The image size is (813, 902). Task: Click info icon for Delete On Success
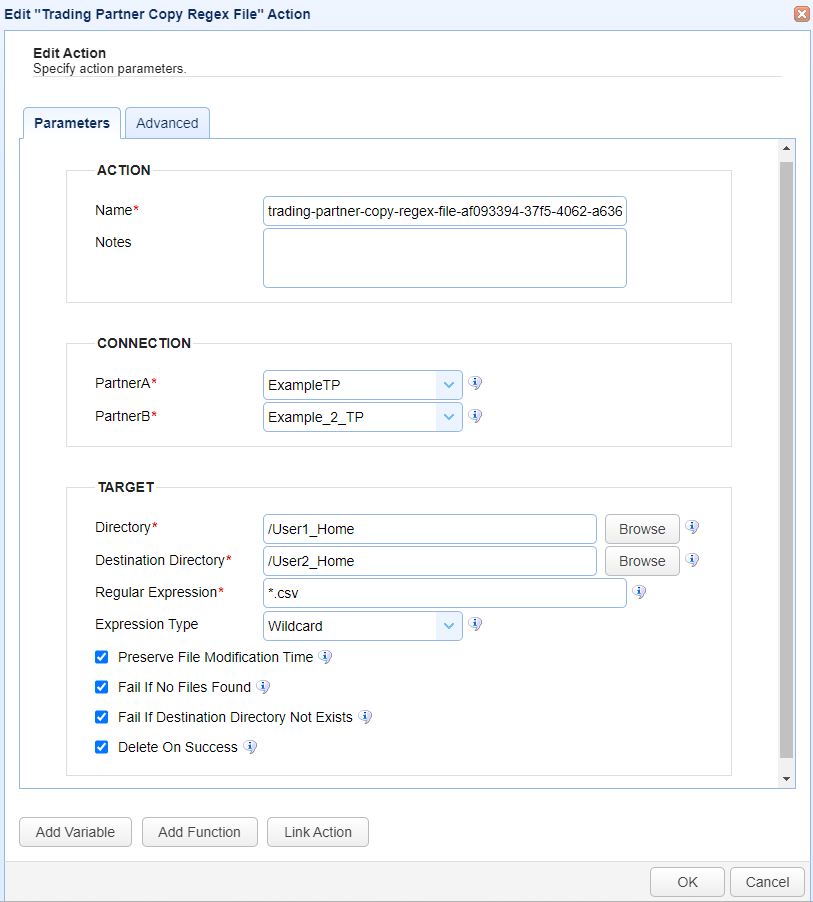pyautogui.click(x=250, y=747)
